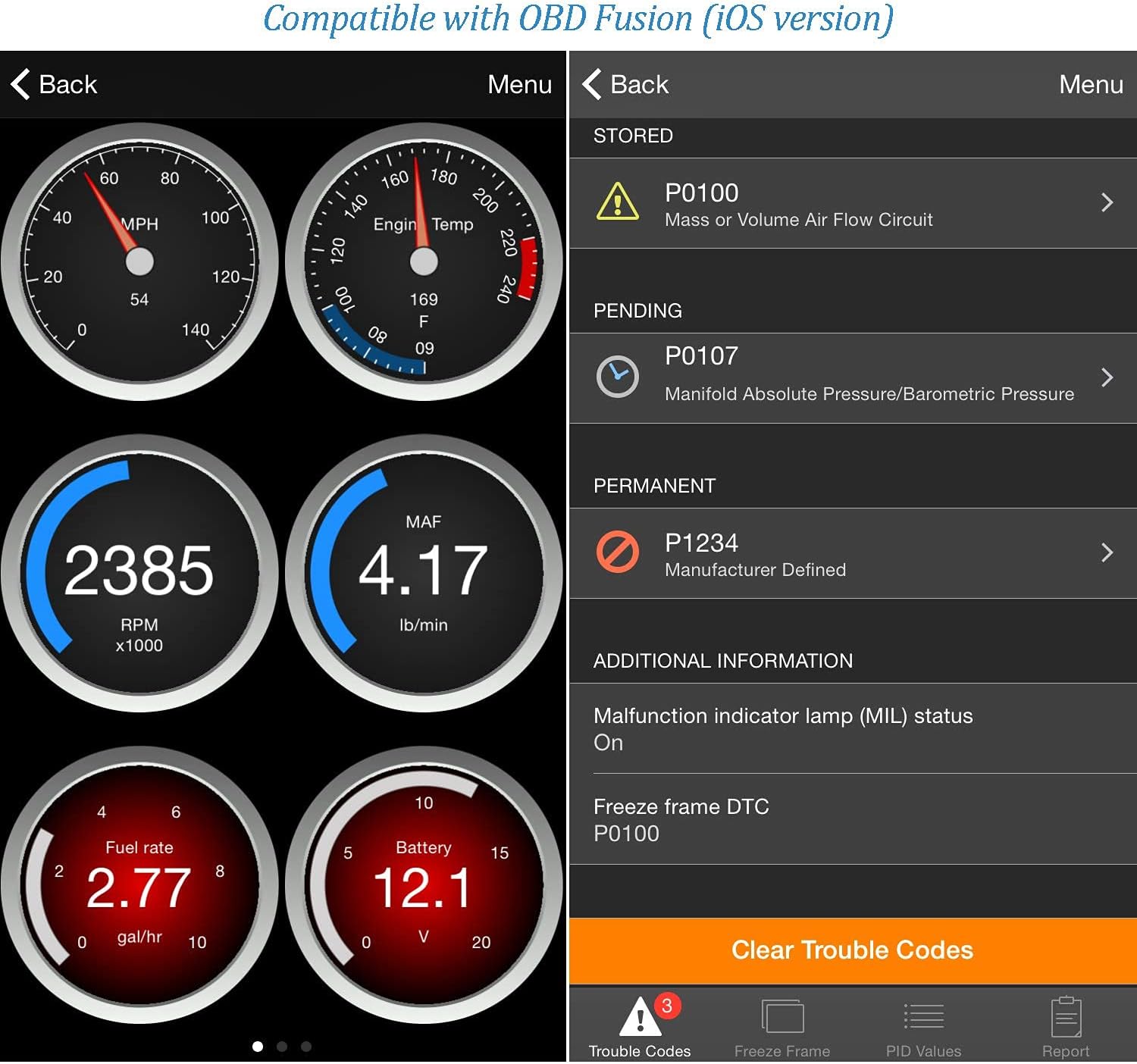Image resolution: width=1137 pixels, height=1064 pixels.
Task: Open the Report clipboard icon
Action: [1066, 1018]
